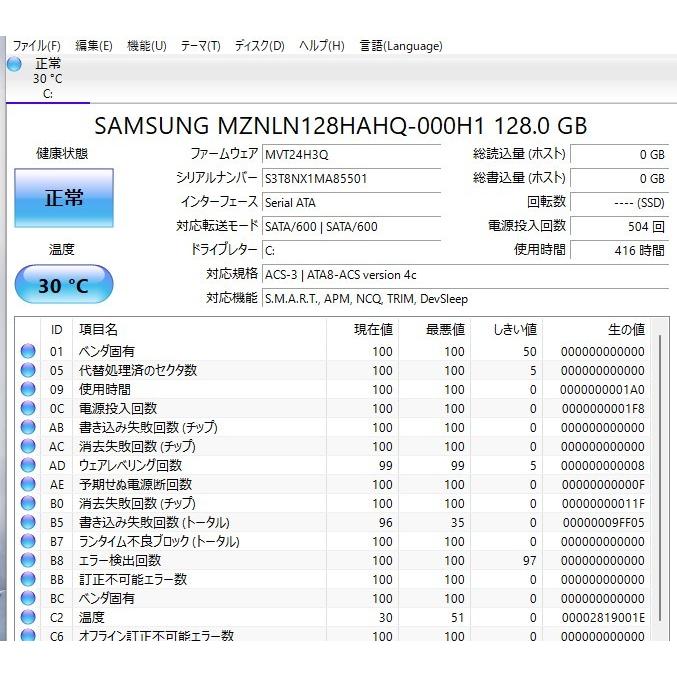Open the 言語(Language) menu

coord(401,46)
